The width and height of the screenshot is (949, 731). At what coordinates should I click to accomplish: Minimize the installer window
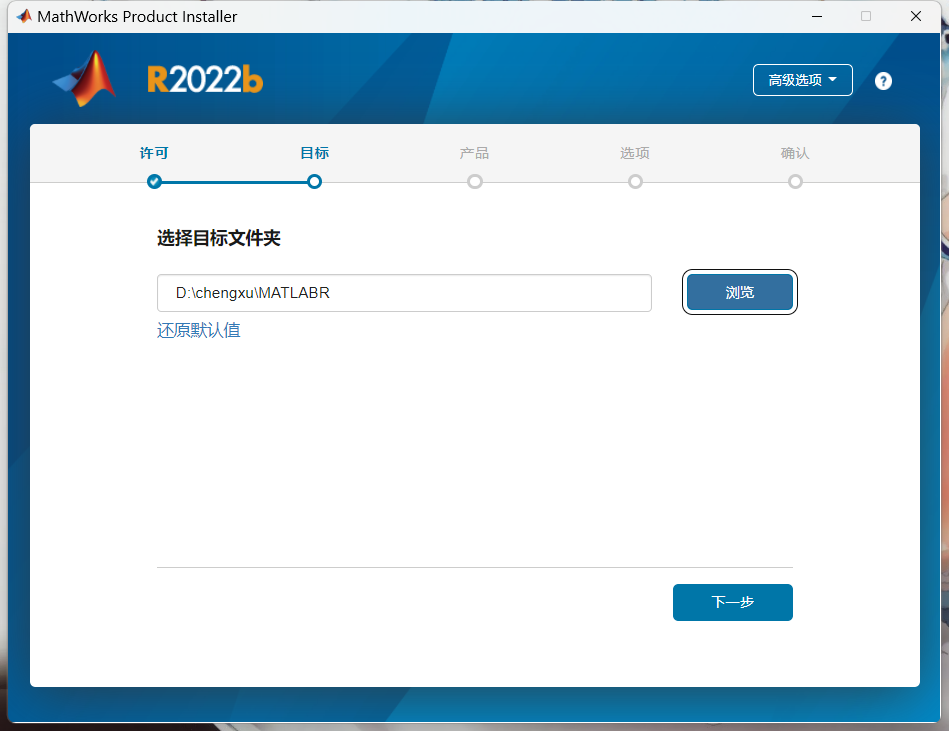coord(817,16)
